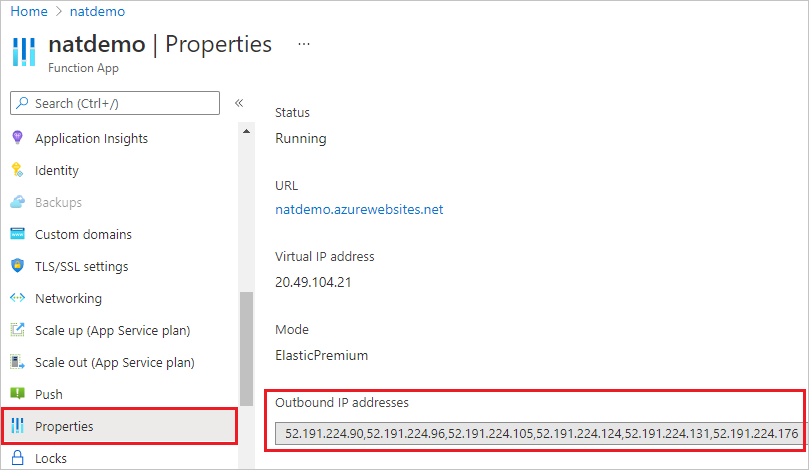Open natdemo.azurewebsites.net URL link
Screen dimensions: 809x470
pyautogui.click(x=359, y=209)
